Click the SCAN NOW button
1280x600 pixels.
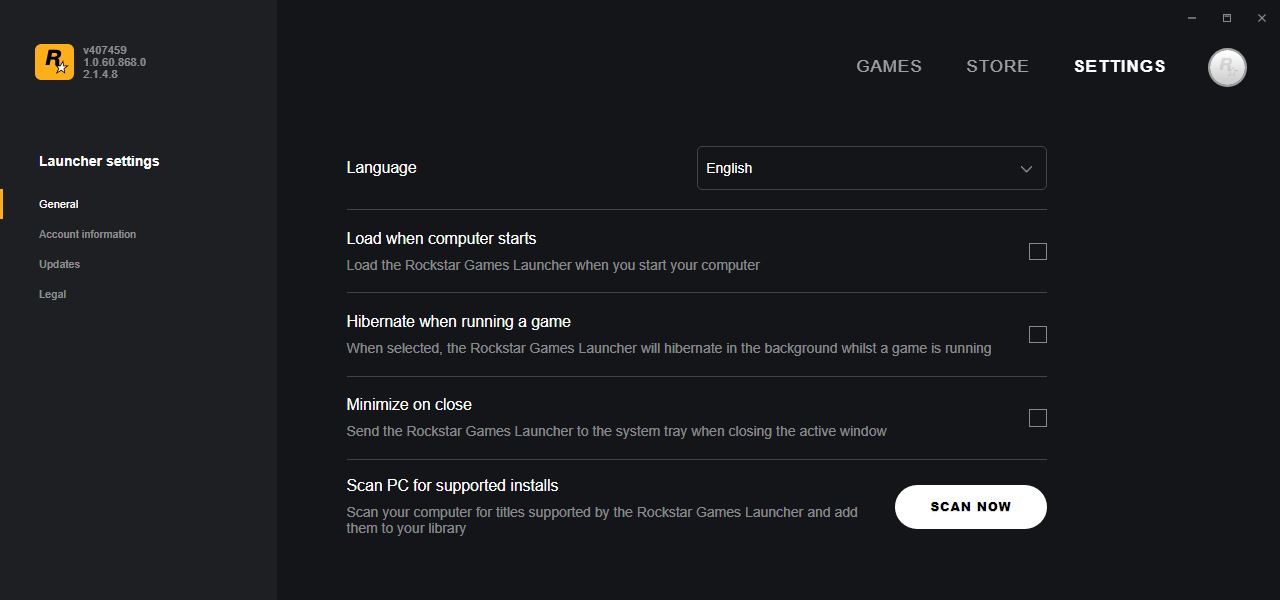pyautogui.click(x=971, y=507)
